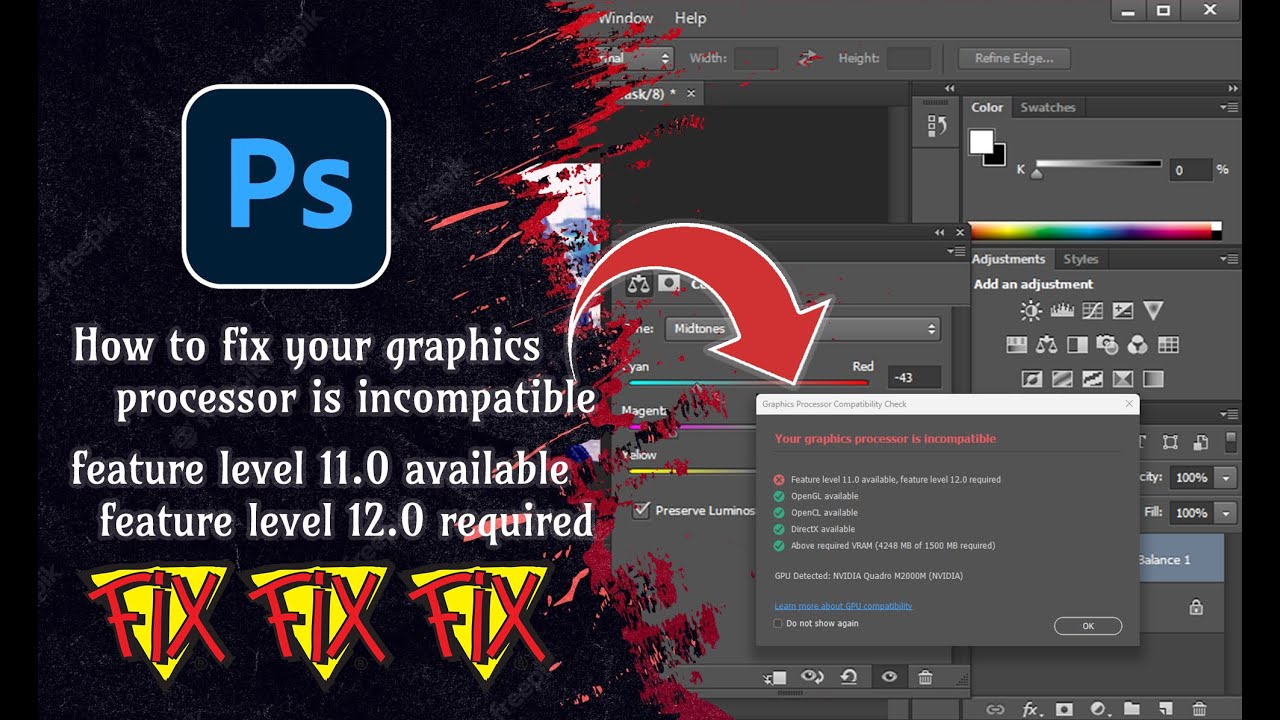Add a layer style (fx)

point(1030,709)
